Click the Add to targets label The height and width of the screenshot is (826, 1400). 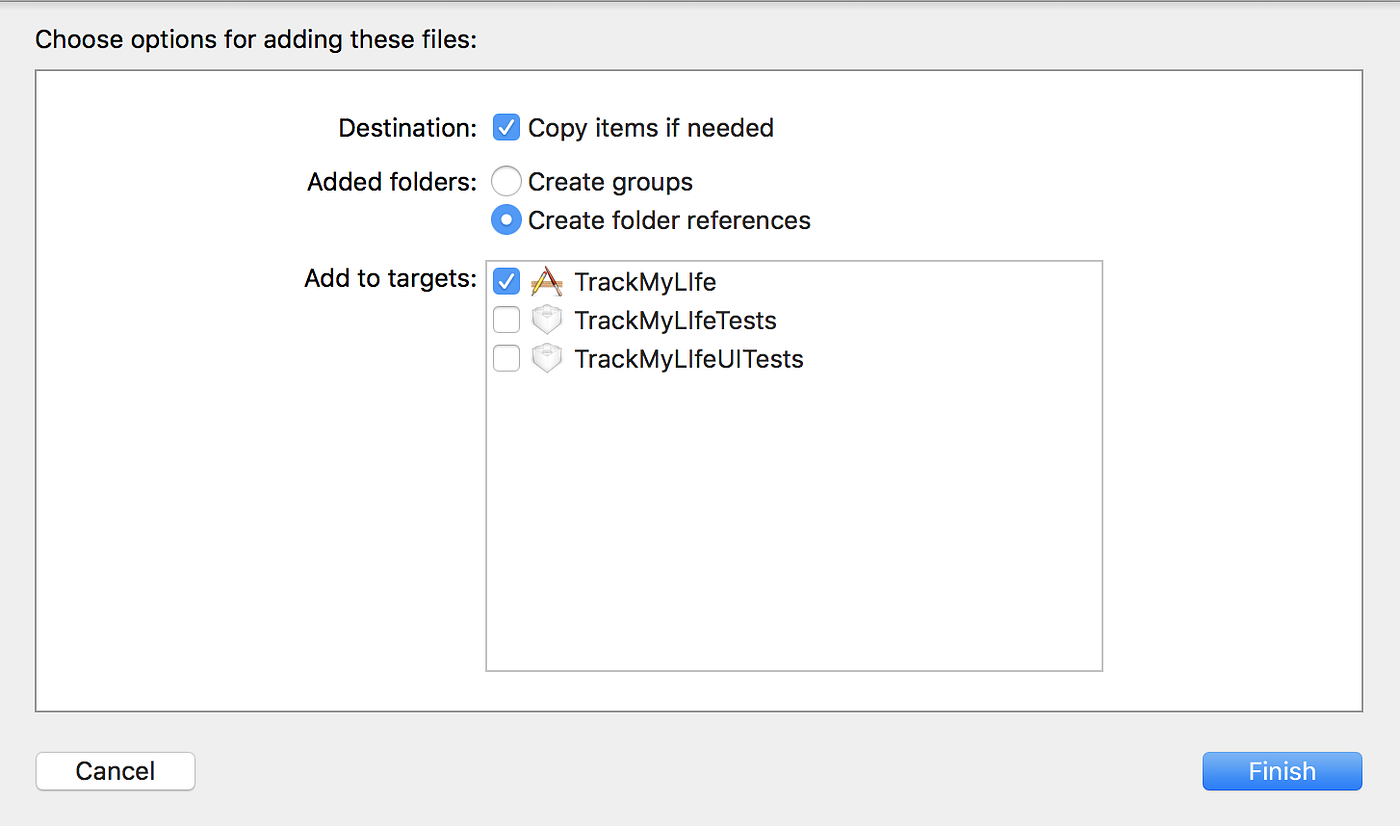coord(389,278)
